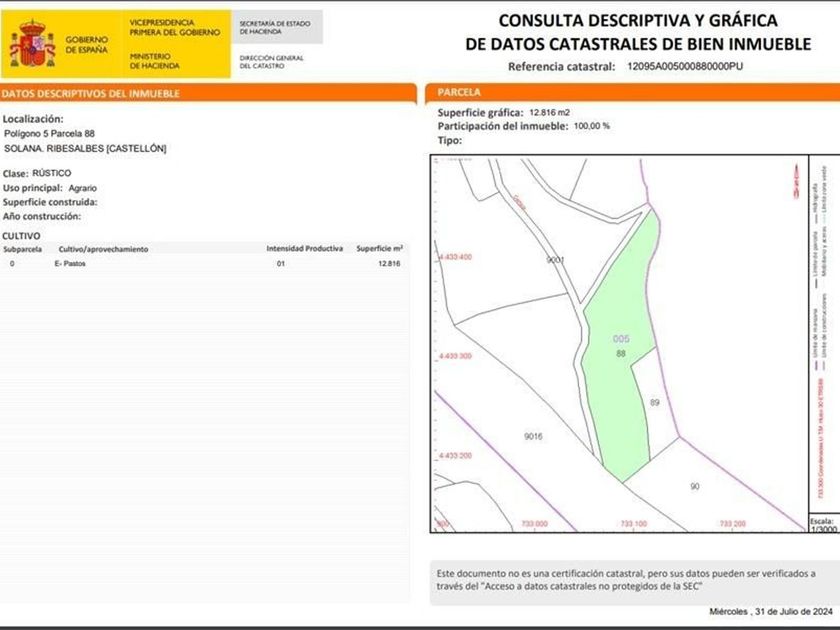Click the Ministerio de Hacienda text in banner
The image size is (840, 630).
pos(154,61)
